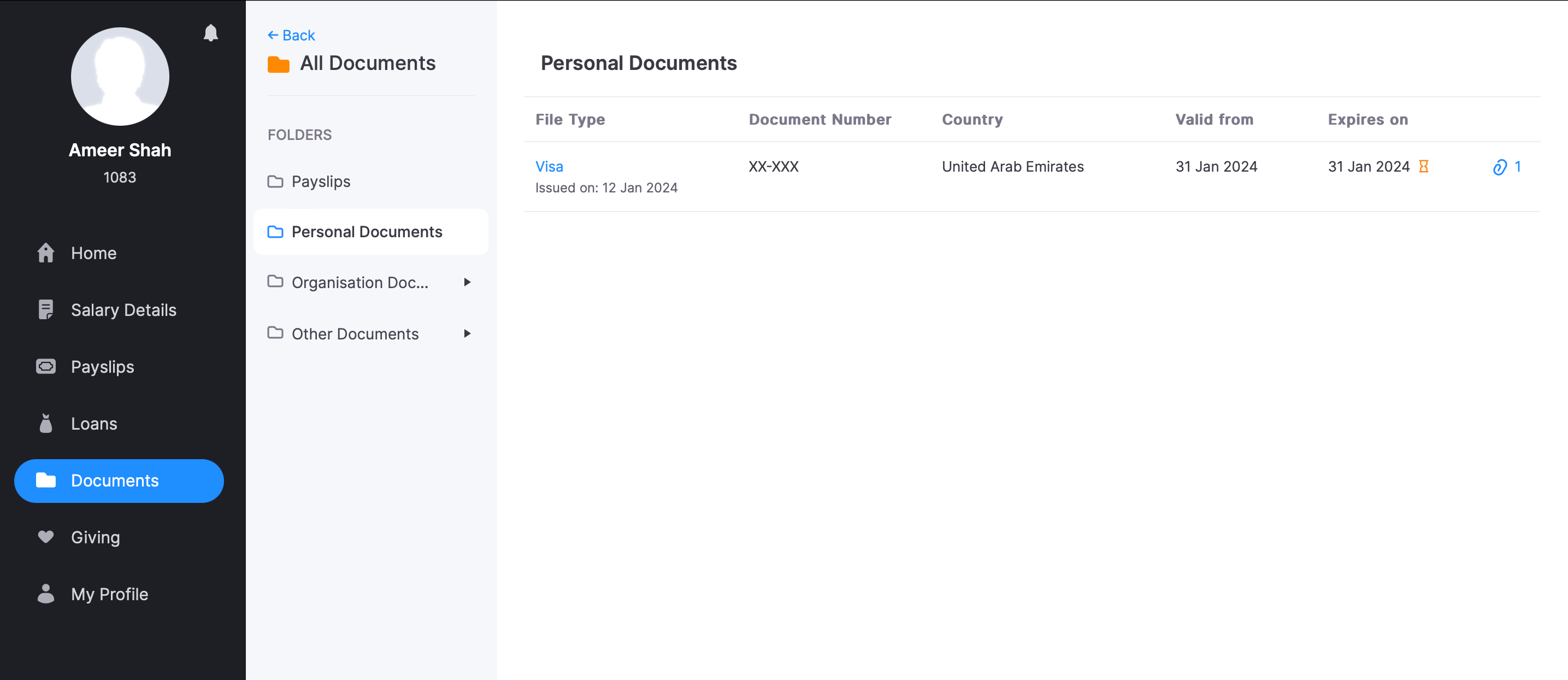Click the orange All Documents folder icon
The image size is (1568, 680).
point(278,64)
